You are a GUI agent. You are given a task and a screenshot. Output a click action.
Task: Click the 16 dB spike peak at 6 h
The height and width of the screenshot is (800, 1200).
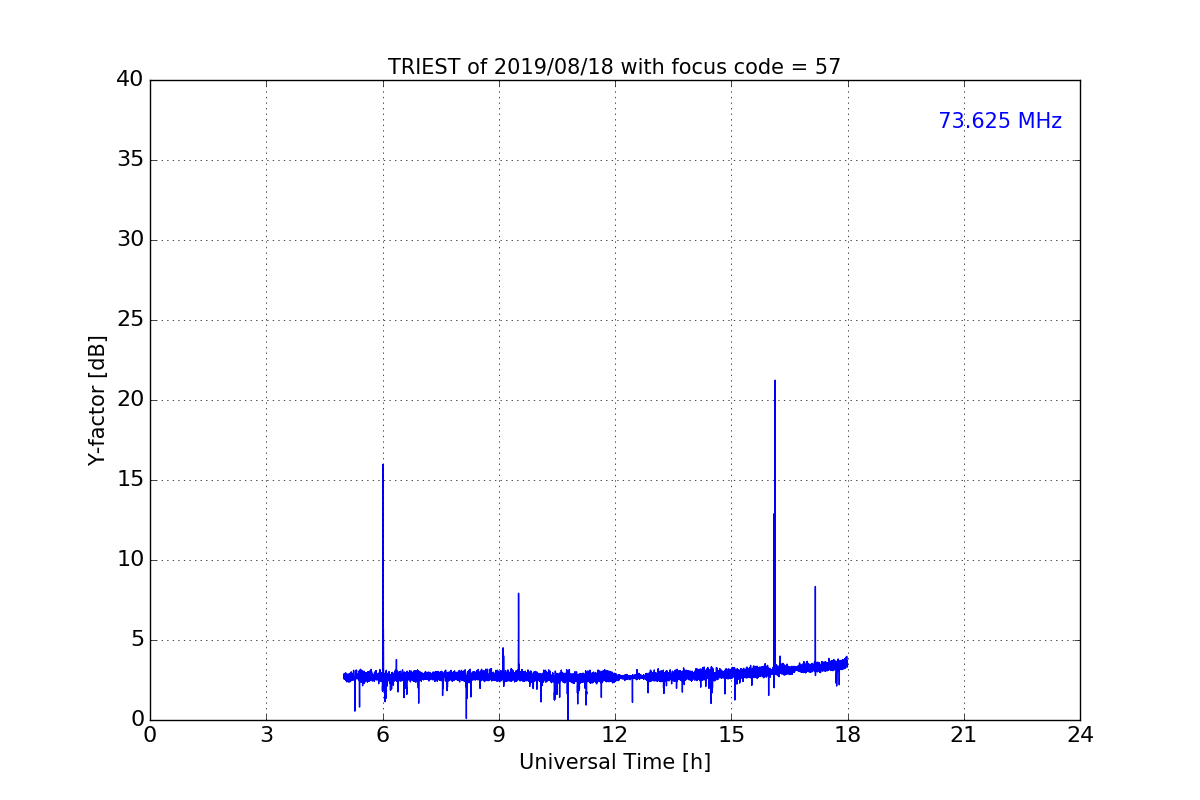click(383, 465)
